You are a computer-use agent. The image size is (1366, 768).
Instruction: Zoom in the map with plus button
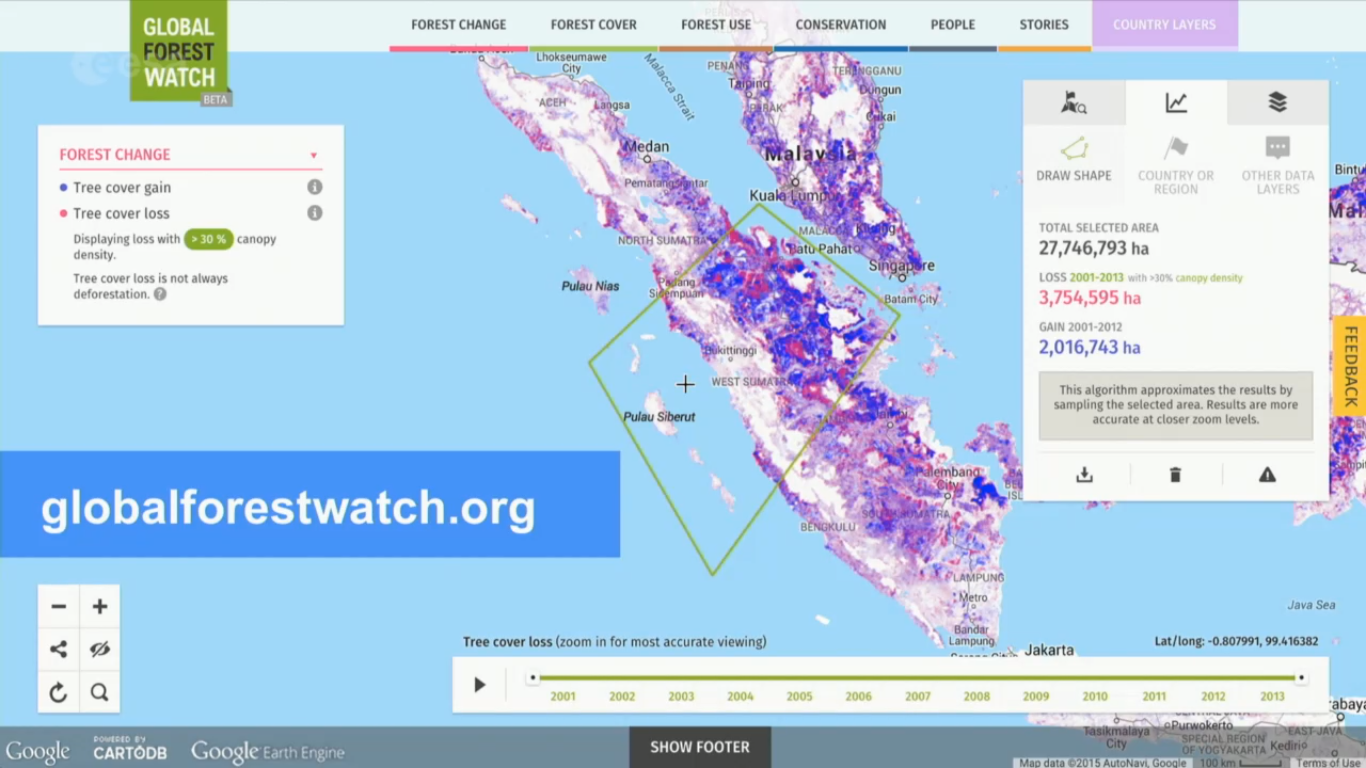coord(100,606)
